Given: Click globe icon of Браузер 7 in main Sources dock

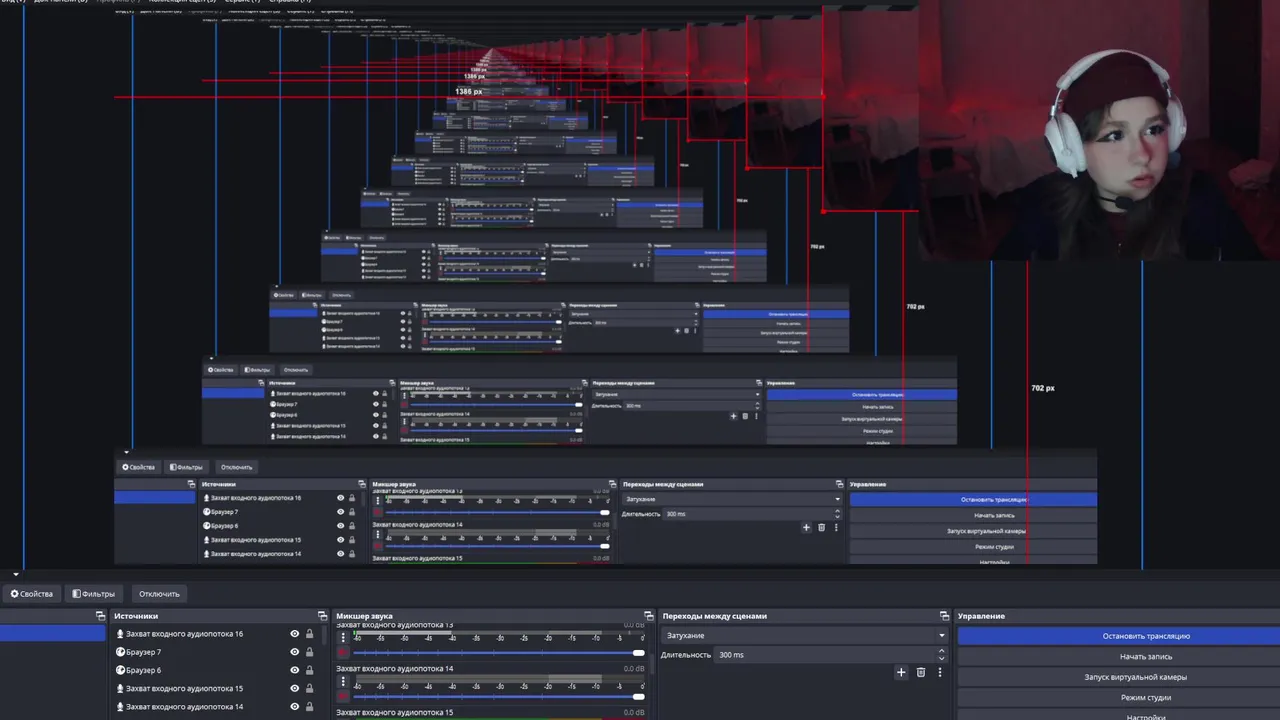Looking at the screenshot, I should [x=120, y=652].
